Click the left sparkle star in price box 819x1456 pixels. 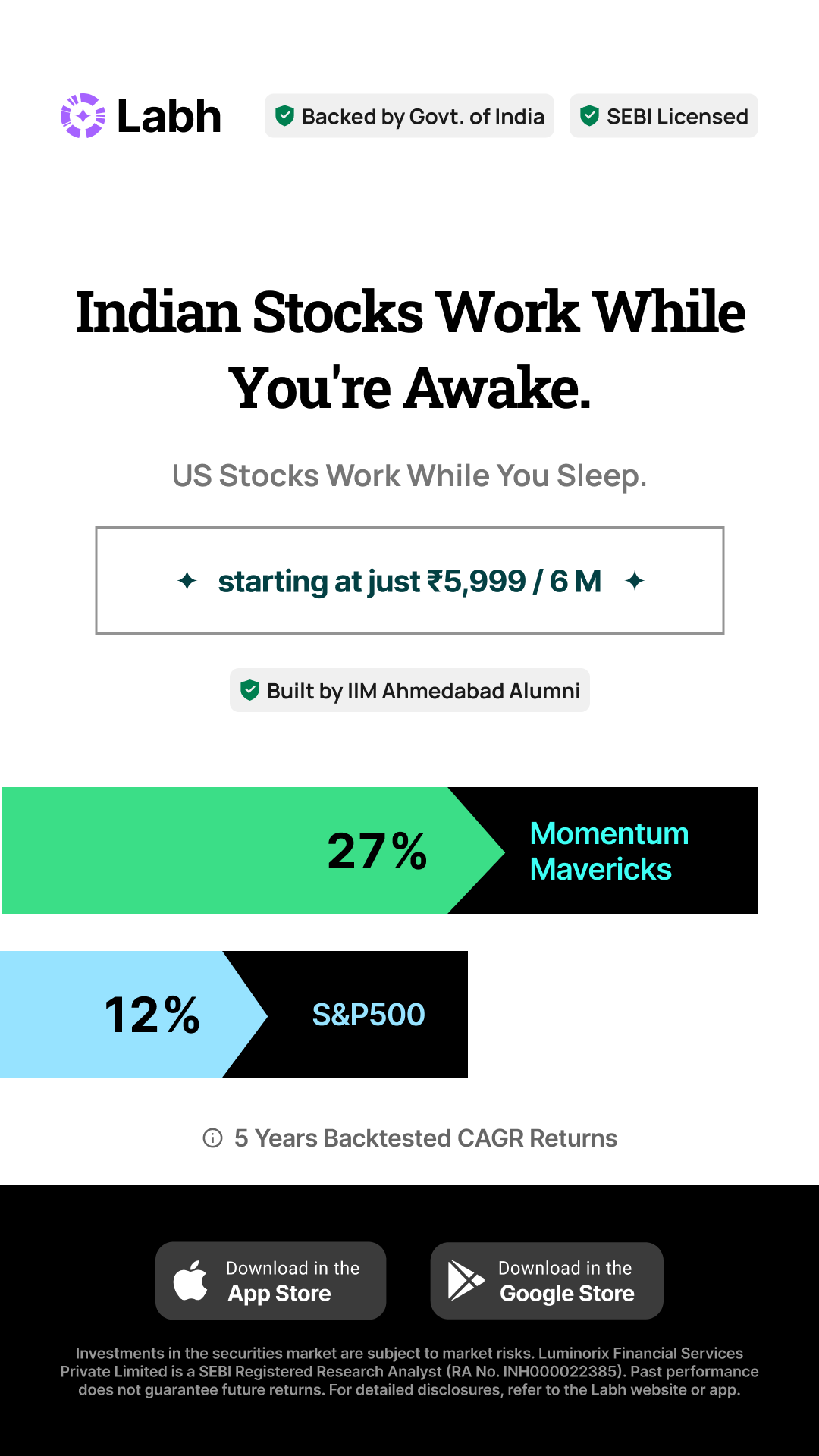point(187,582)
